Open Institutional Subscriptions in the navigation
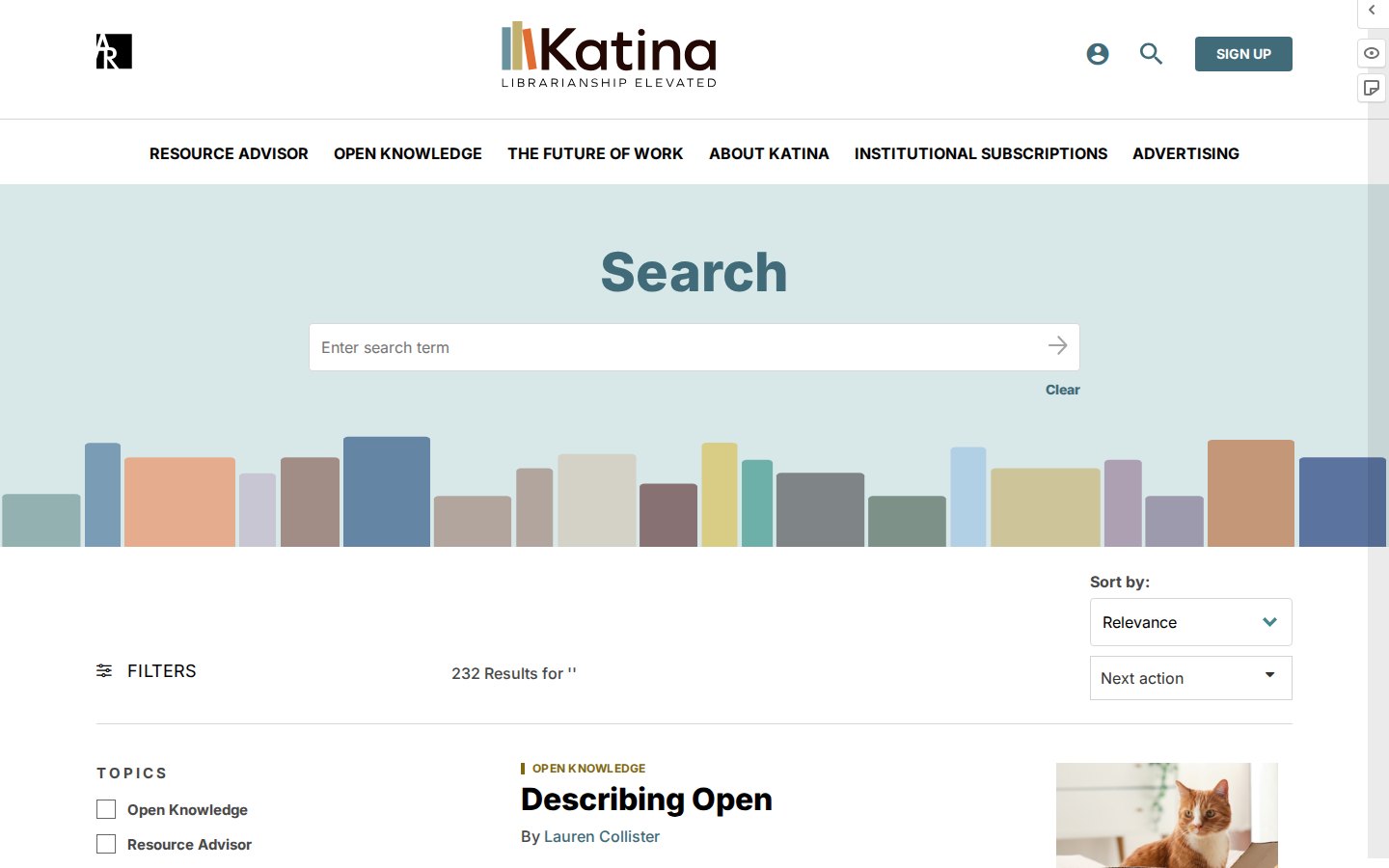Viewport: 1389px width, 868px height. pyautogui.click(x=981, y=153)
